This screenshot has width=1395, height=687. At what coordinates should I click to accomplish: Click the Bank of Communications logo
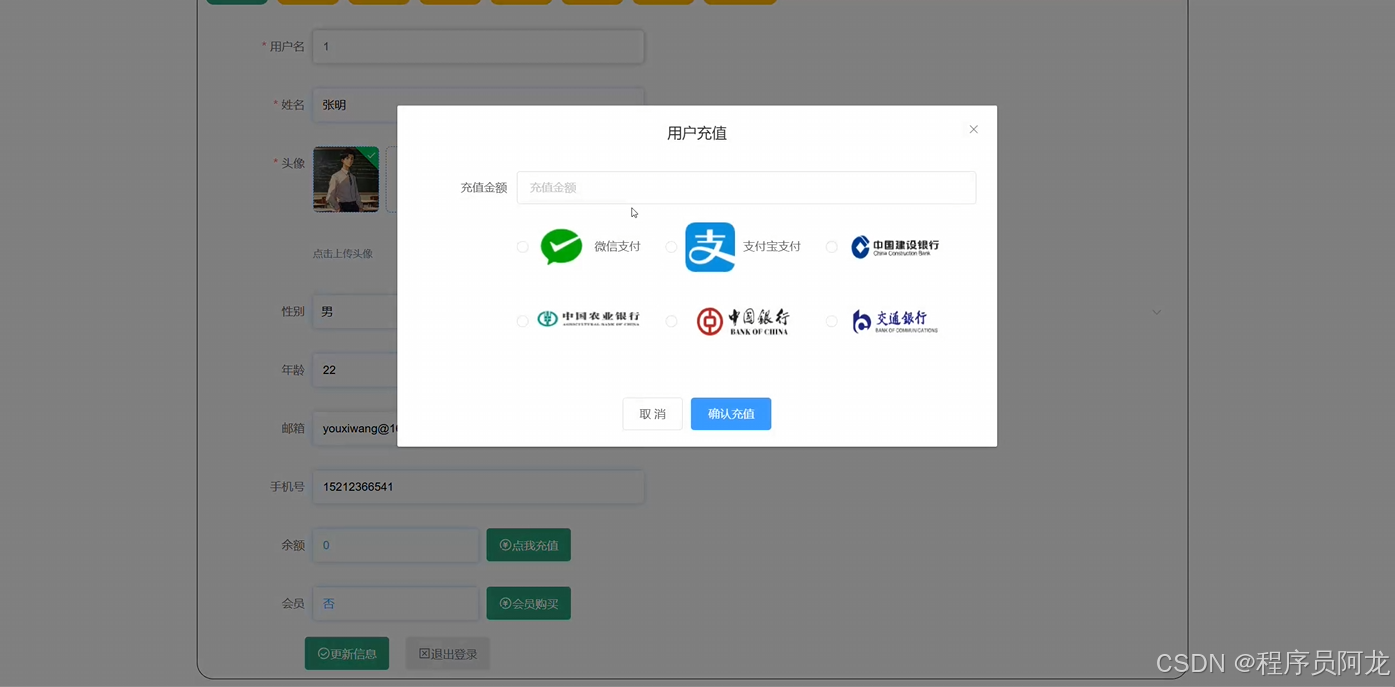tap(895, 321)
